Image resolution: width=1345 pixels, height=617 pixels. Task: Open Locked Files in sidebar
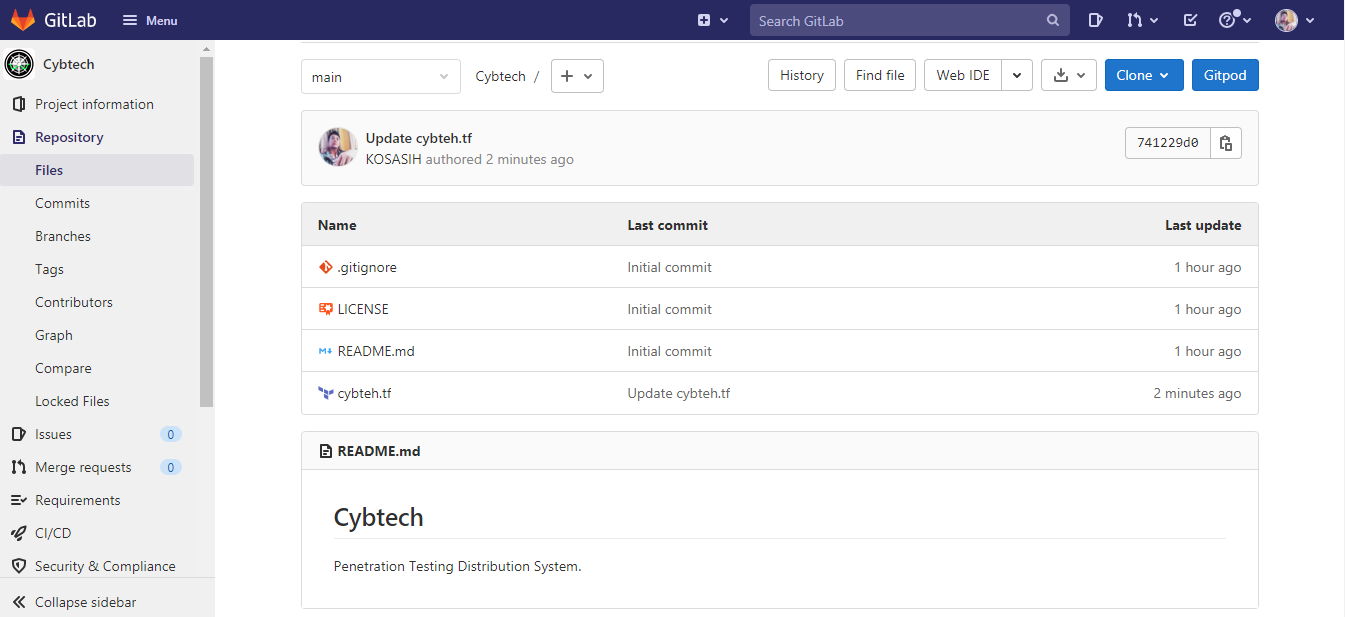(72, 401)
